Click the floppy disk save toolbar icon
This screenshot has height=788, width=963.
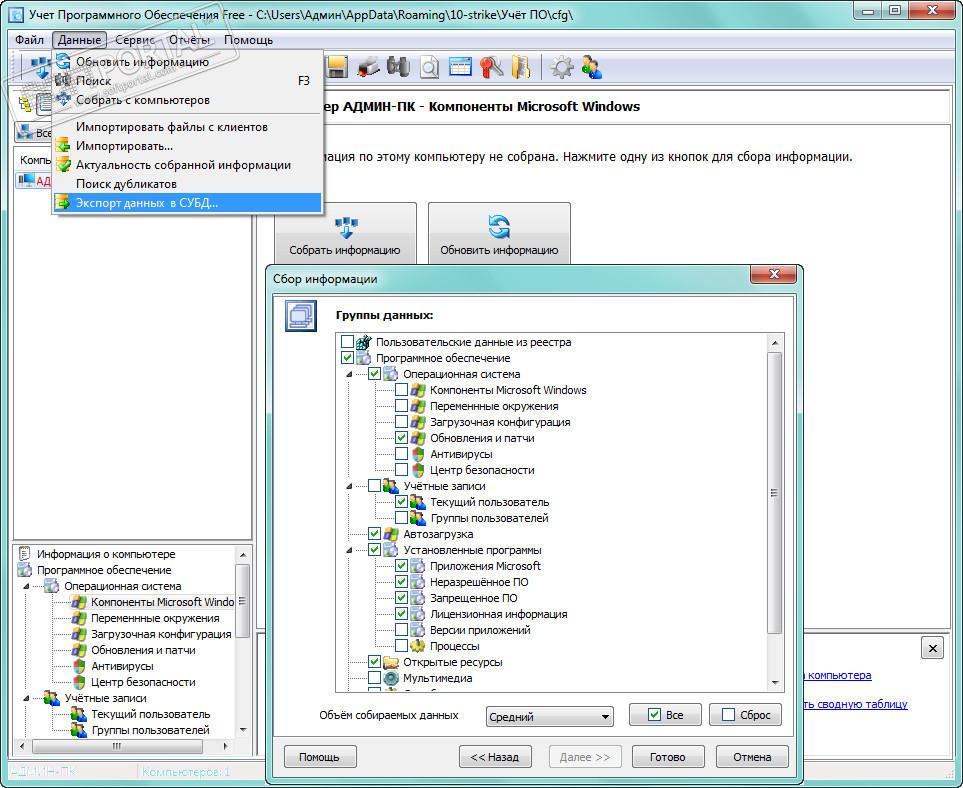pos(337,67)
